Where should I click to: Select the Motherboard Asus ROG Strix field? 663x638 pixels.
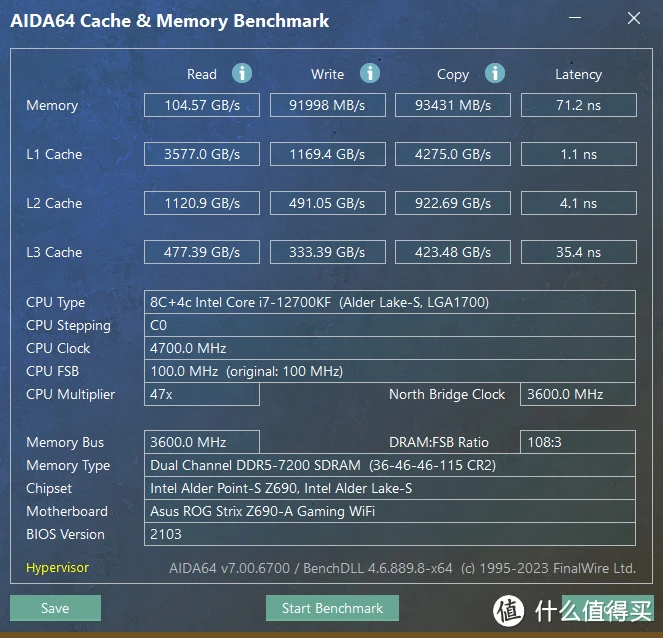click(x=390, y=511)
